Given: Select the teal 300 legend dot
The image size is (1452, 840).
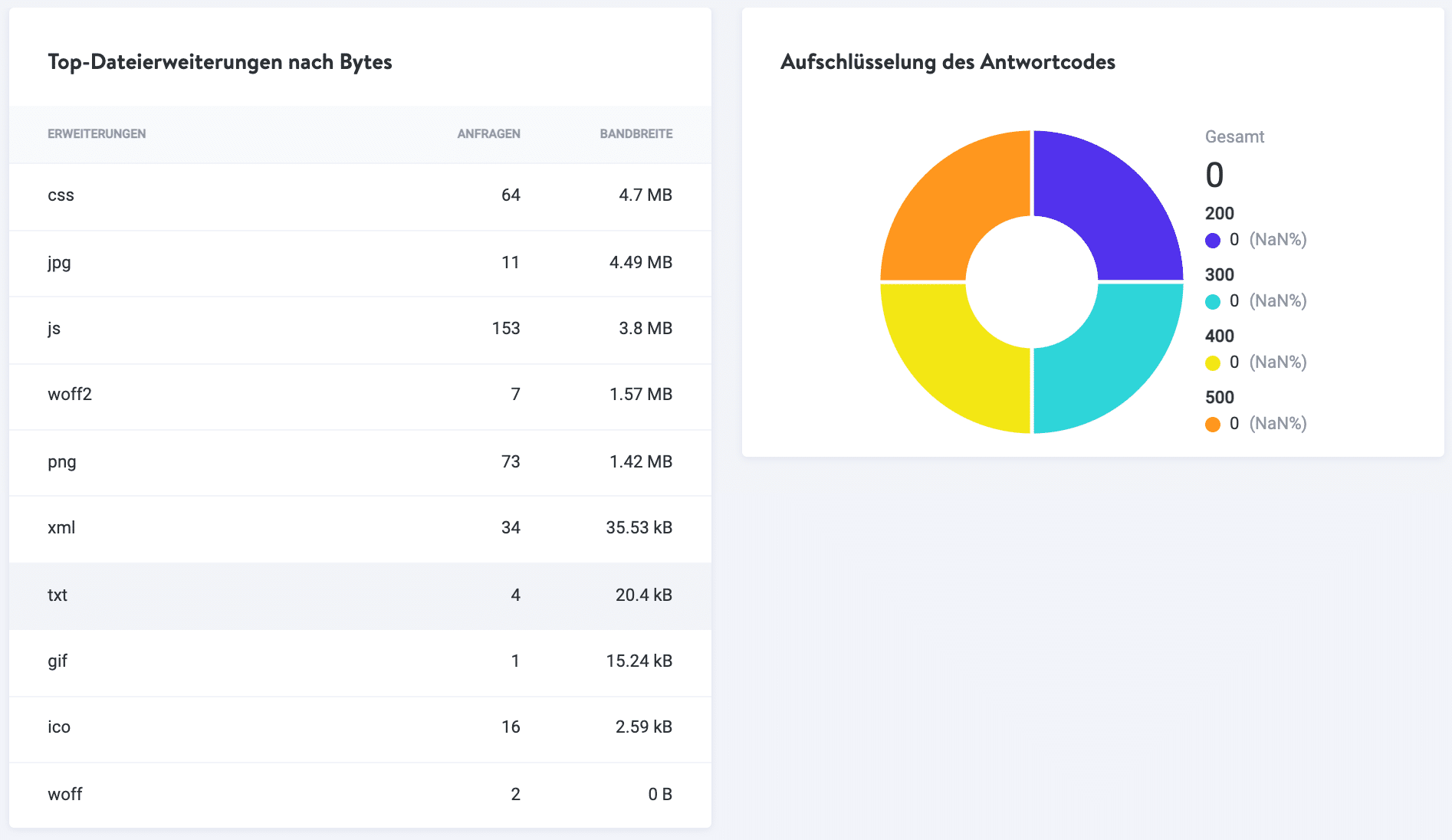Looking at the screenshot, I should pos(1214,300).
